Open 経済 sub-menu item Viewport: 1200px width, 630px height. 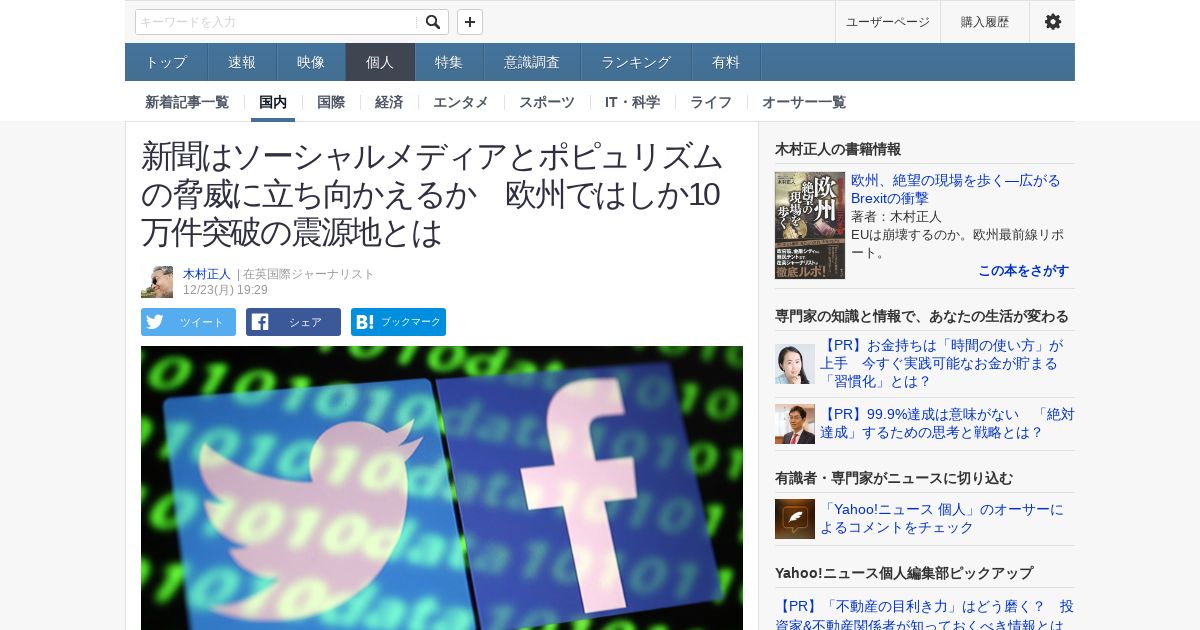click(389, 102)
